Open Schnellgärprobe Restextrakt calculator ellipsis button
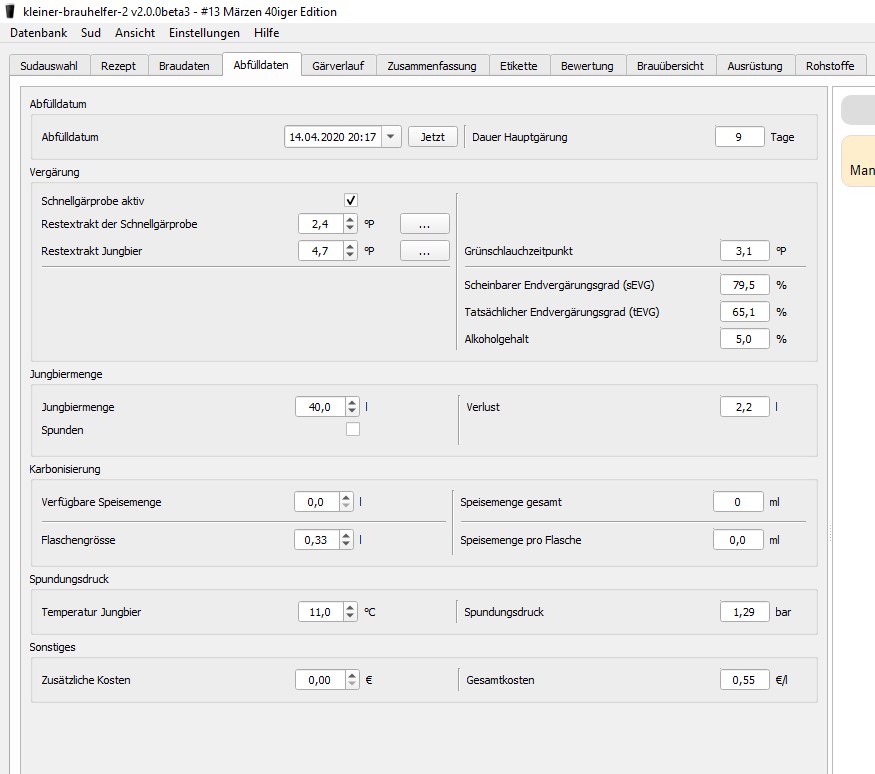This screenshot has width=875, height=774. (x=425, y=224)
